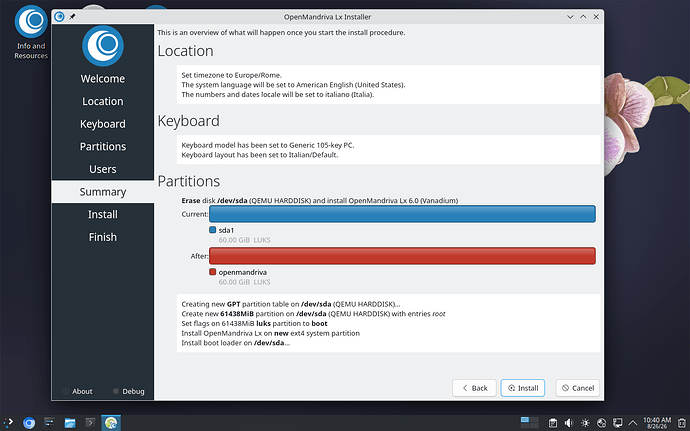The height and width of the screenshot is (431, 690).
Task: Click the 'Location' section heading
Action: pyautogui.click(x=185, y=51)
